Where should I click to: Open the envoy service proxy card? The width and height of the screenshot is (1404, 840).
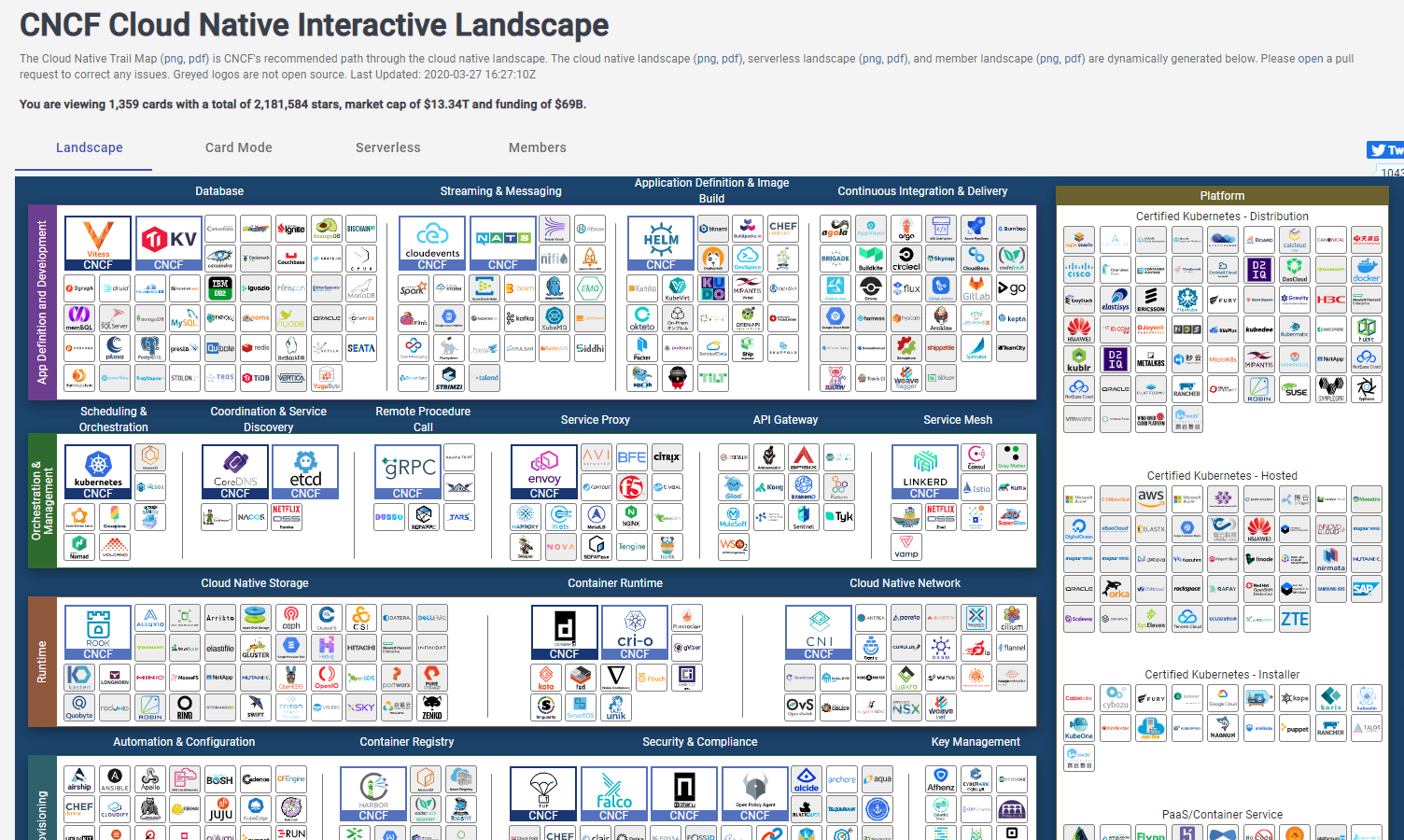[545, 472]
